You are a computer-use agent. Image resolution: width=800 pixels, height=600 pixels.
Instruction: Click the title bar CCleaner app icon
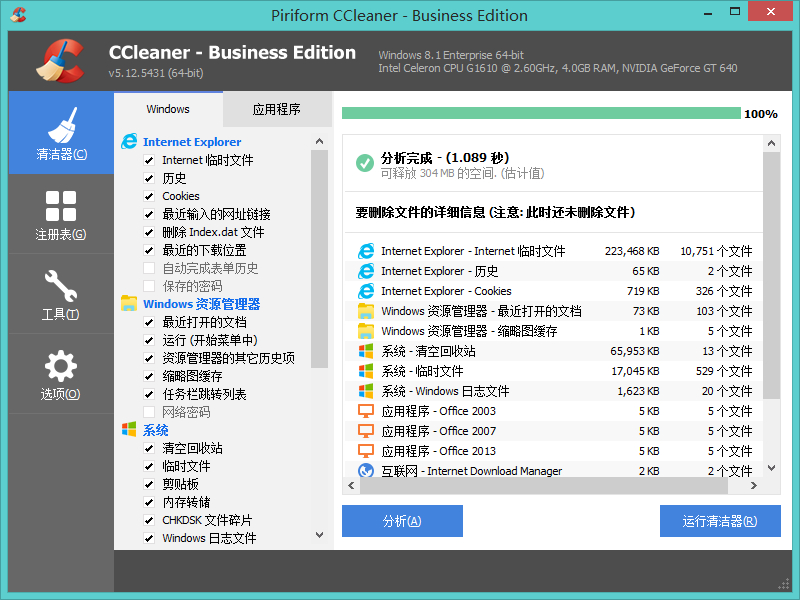tap(18, 15)
